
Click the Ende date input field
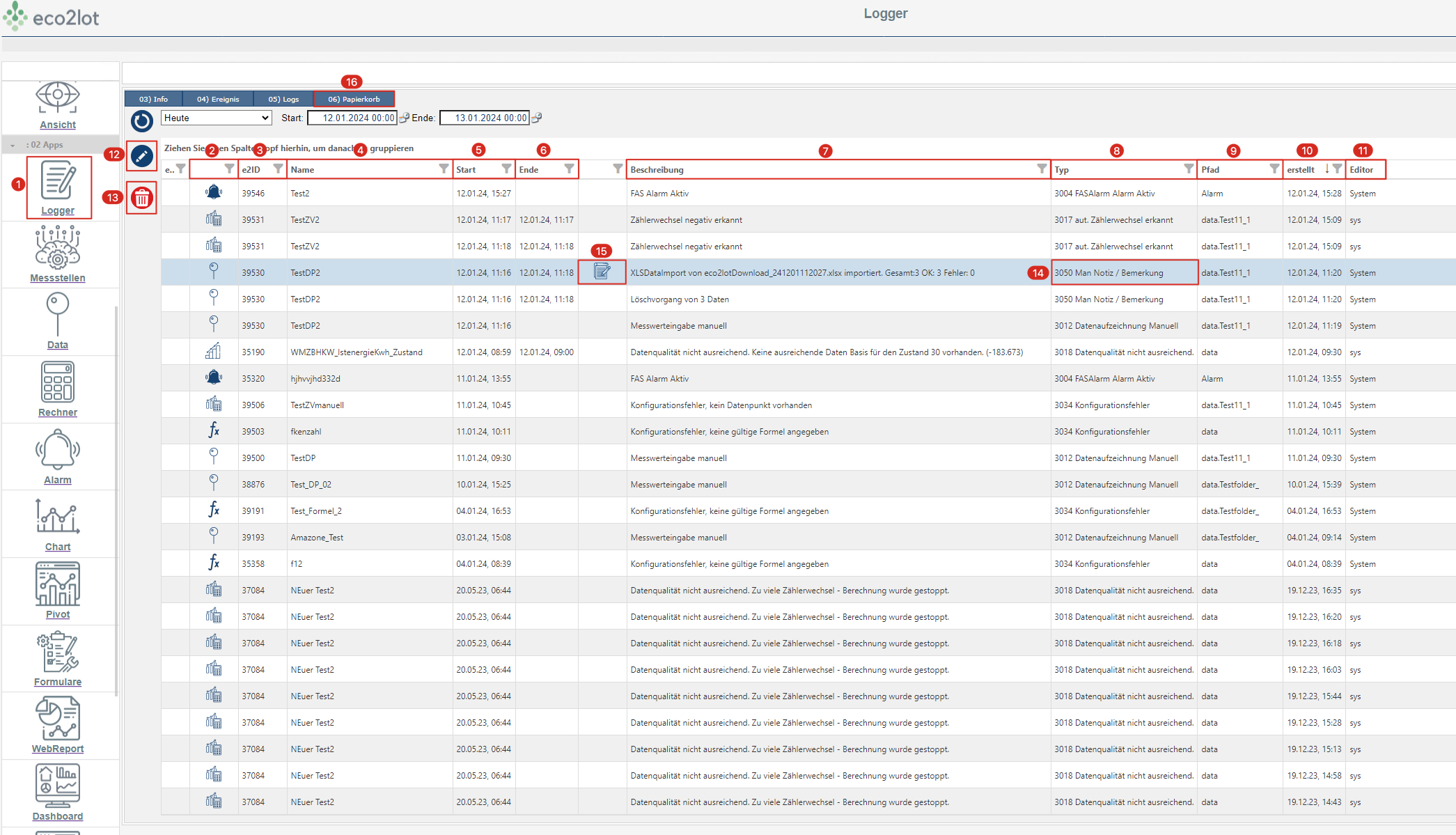coord(485,118)
